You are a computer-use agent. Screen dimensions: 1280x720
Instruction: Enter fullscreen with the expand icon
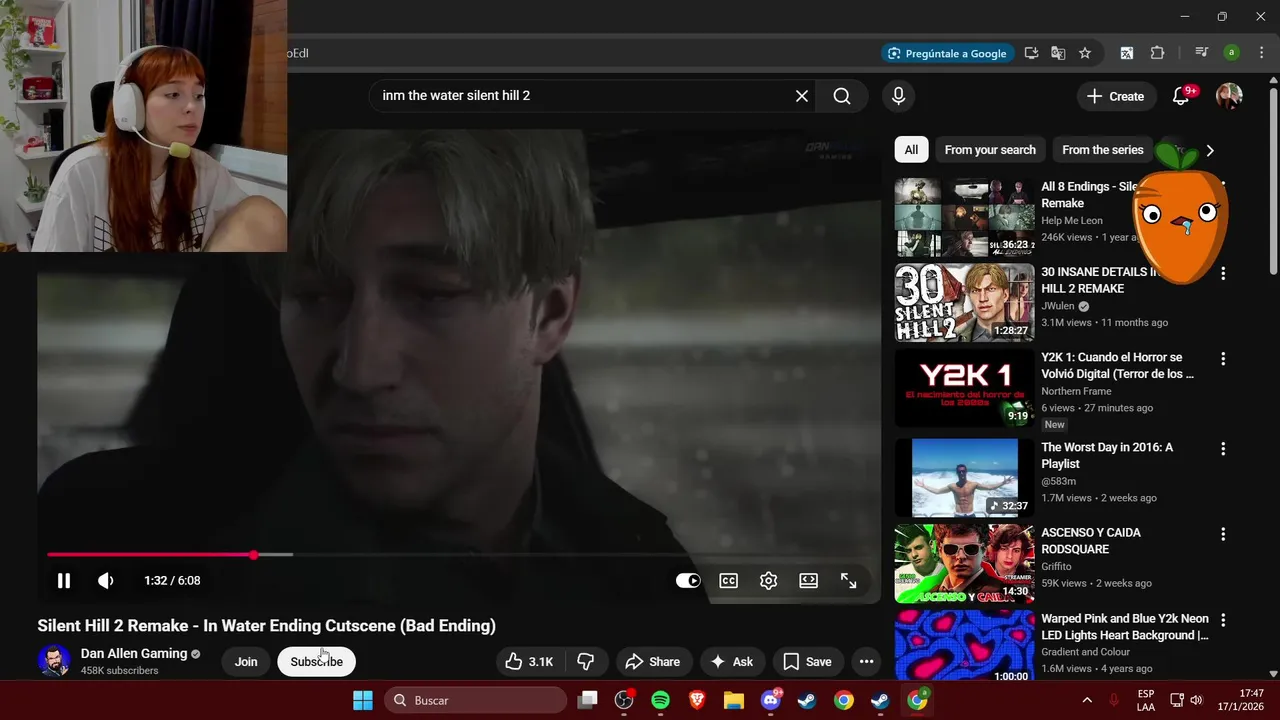(848, 581)
